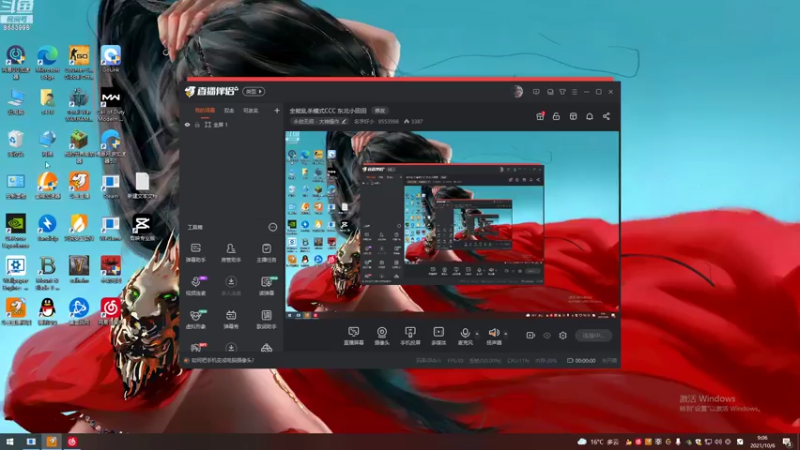
Task: Open the 读弹幕 read danmaku tool
Action: coord(266,286)
